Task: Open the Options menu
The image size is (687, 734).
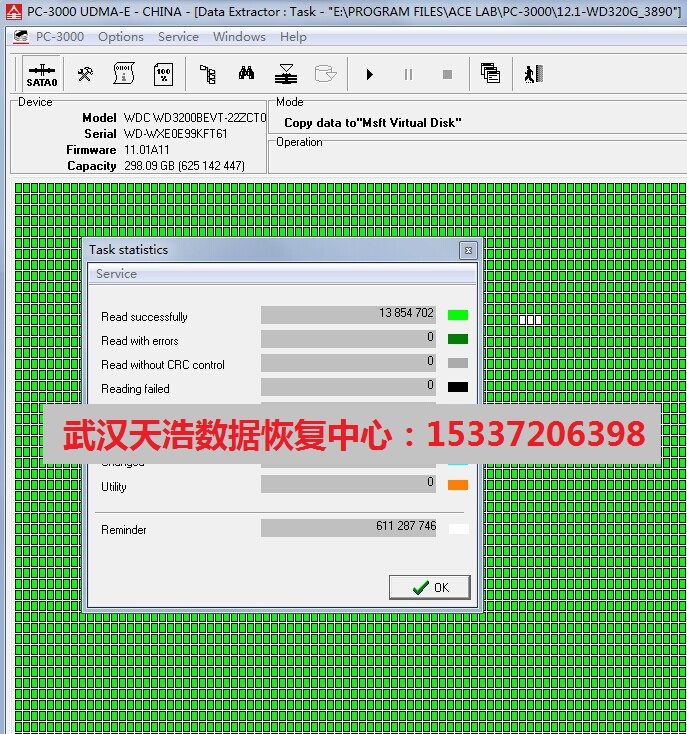Action: 121,37
